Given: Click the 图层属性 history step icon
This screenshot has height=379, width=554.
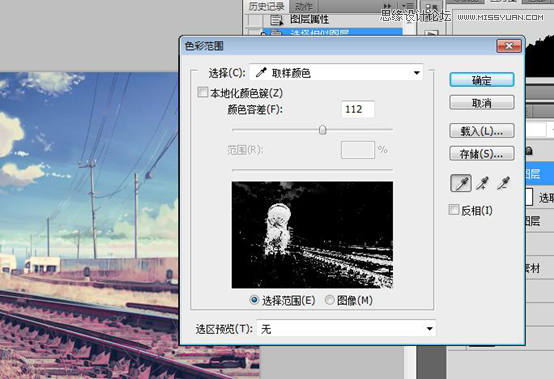Looking at the screenshot, I should tap(276, 20).
